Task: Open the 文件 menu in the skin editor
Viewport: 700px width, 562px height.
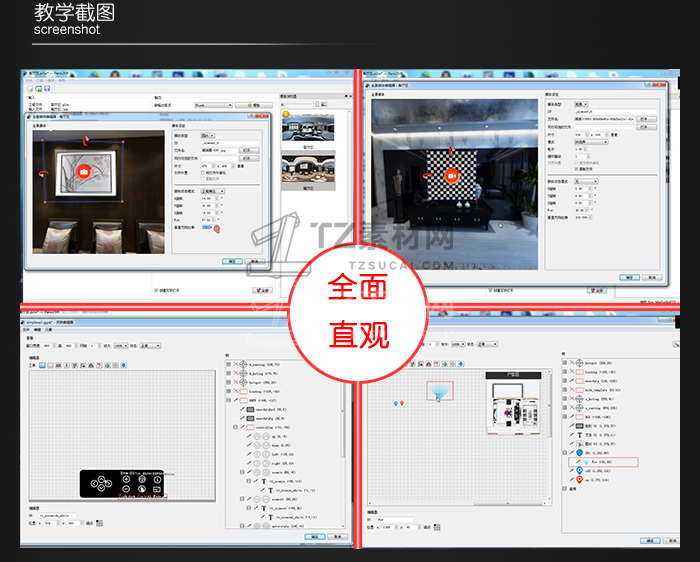Action: [26, 330]
